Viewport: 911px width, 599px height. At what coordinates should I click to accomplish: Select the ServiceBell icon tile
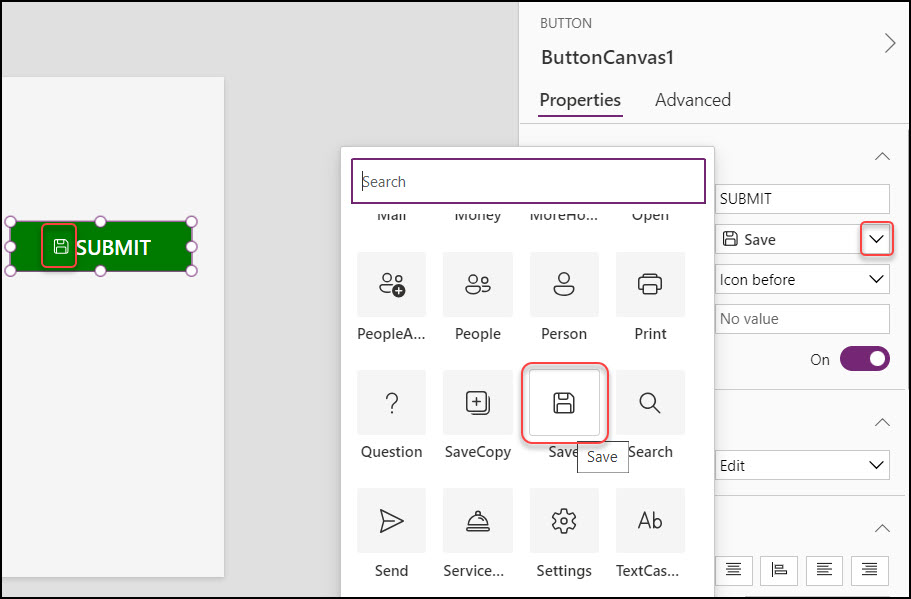(478, 521)
